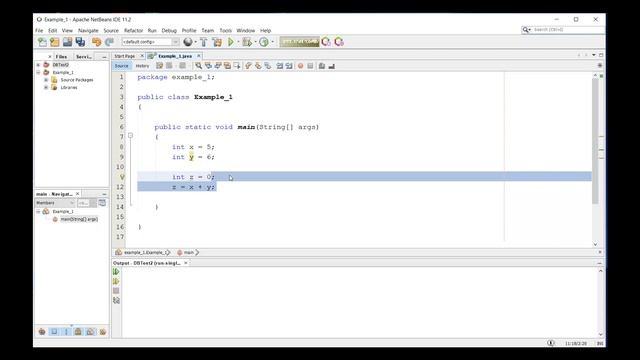Click the Start Macro Recording red icon
The width and height of the screenshot is (640, 360).
(300, 66)
